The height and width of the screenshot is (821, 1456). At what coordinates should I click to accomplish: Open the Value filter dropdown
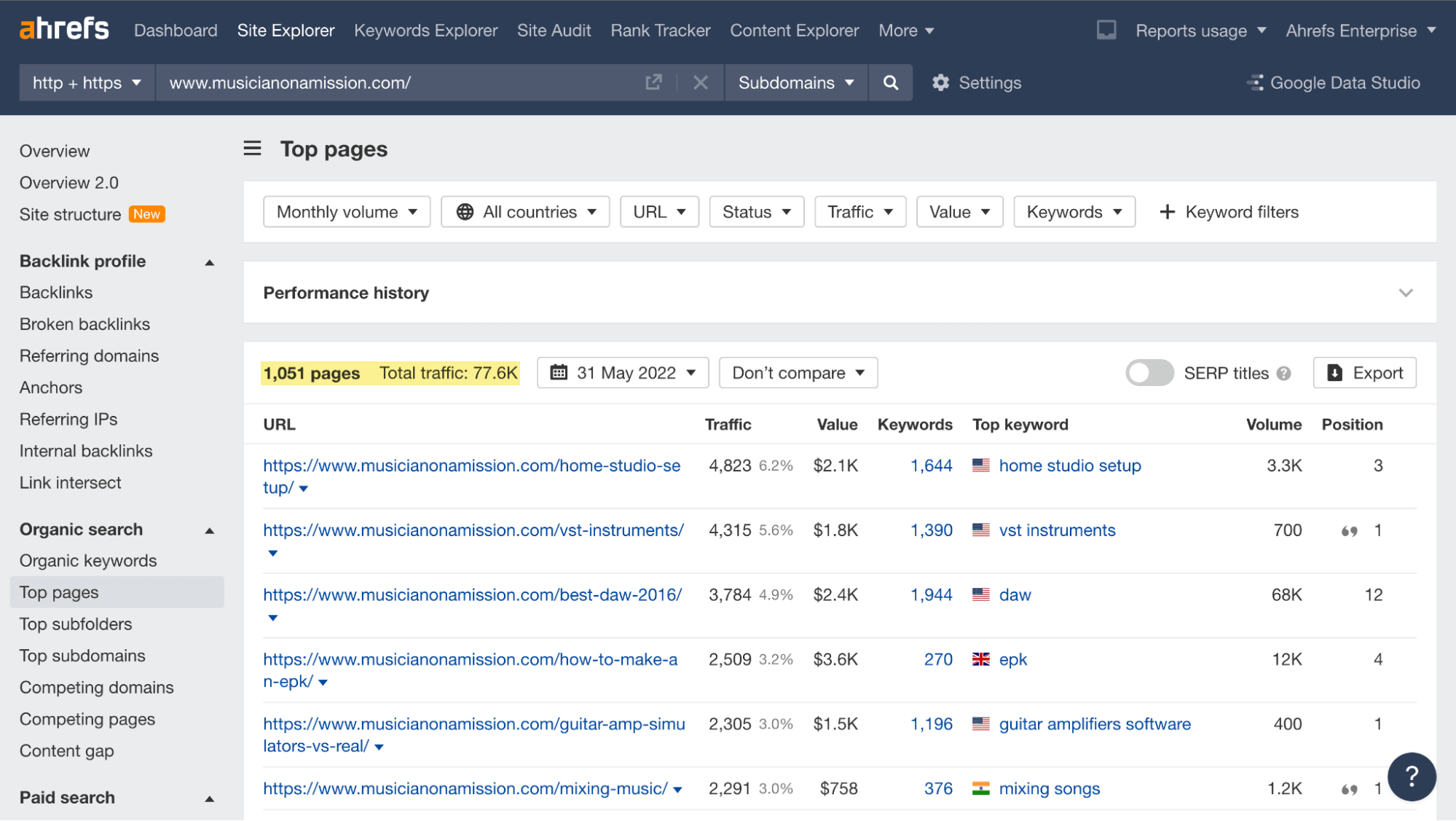(x=960, y=212)
